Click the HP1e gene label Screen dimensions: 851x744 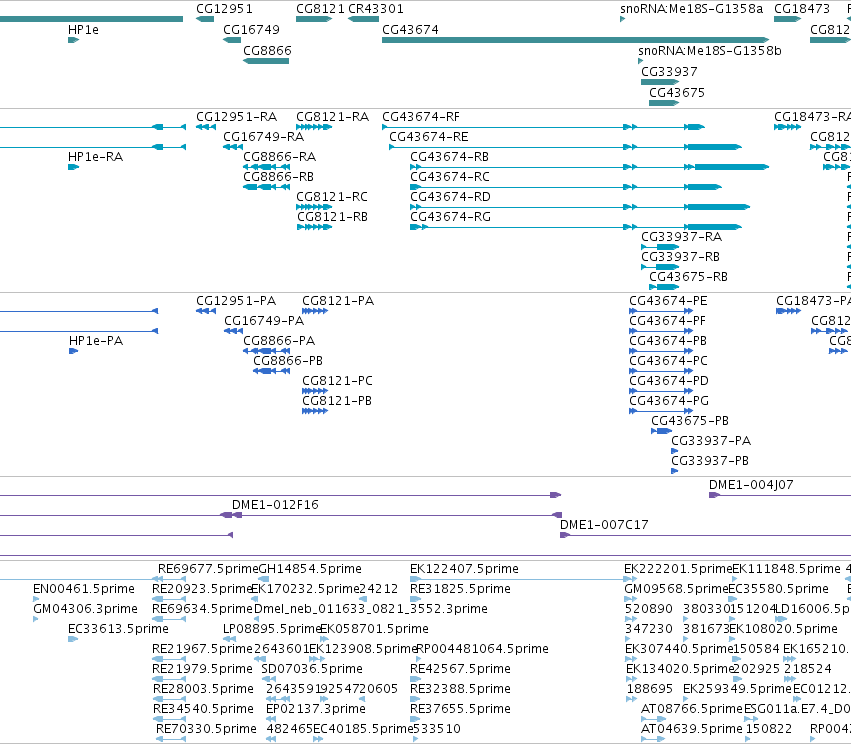(x=83, y=30)
